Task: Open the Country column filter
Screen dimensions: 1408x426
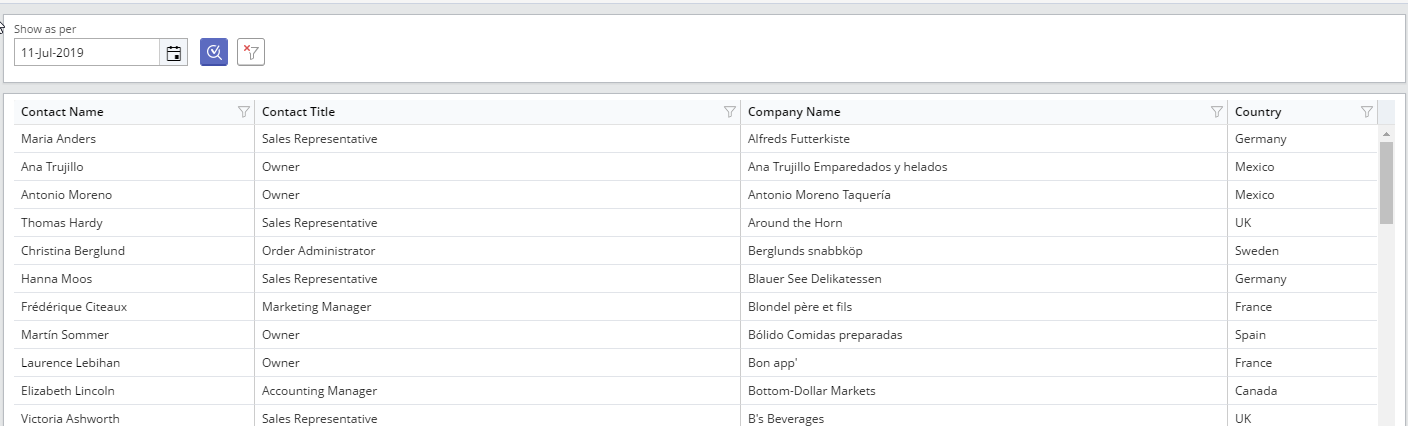Action: tap(1366, 112)
